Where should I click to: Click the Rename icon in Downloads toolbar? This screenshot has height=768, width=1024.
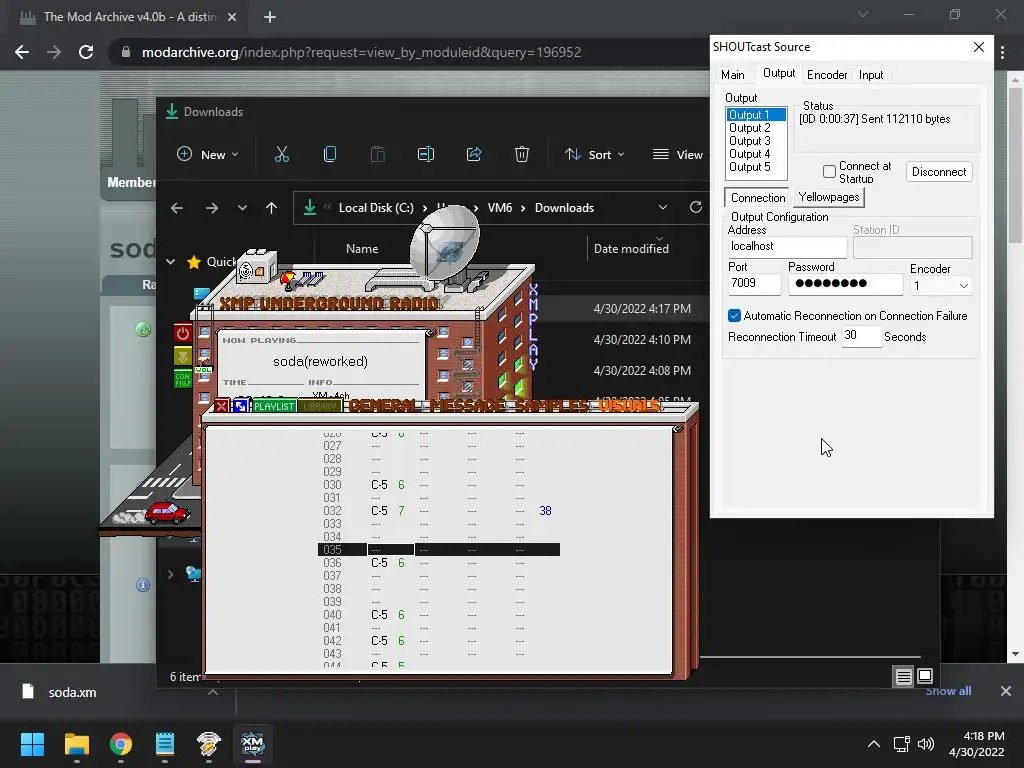point(426,154)
